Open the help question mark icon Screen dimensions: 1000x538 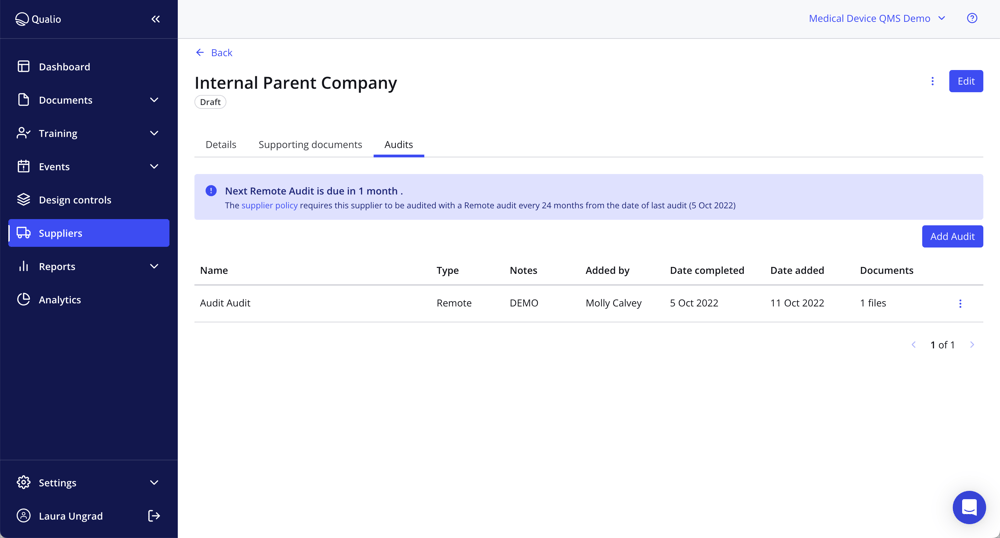[972, 18]
